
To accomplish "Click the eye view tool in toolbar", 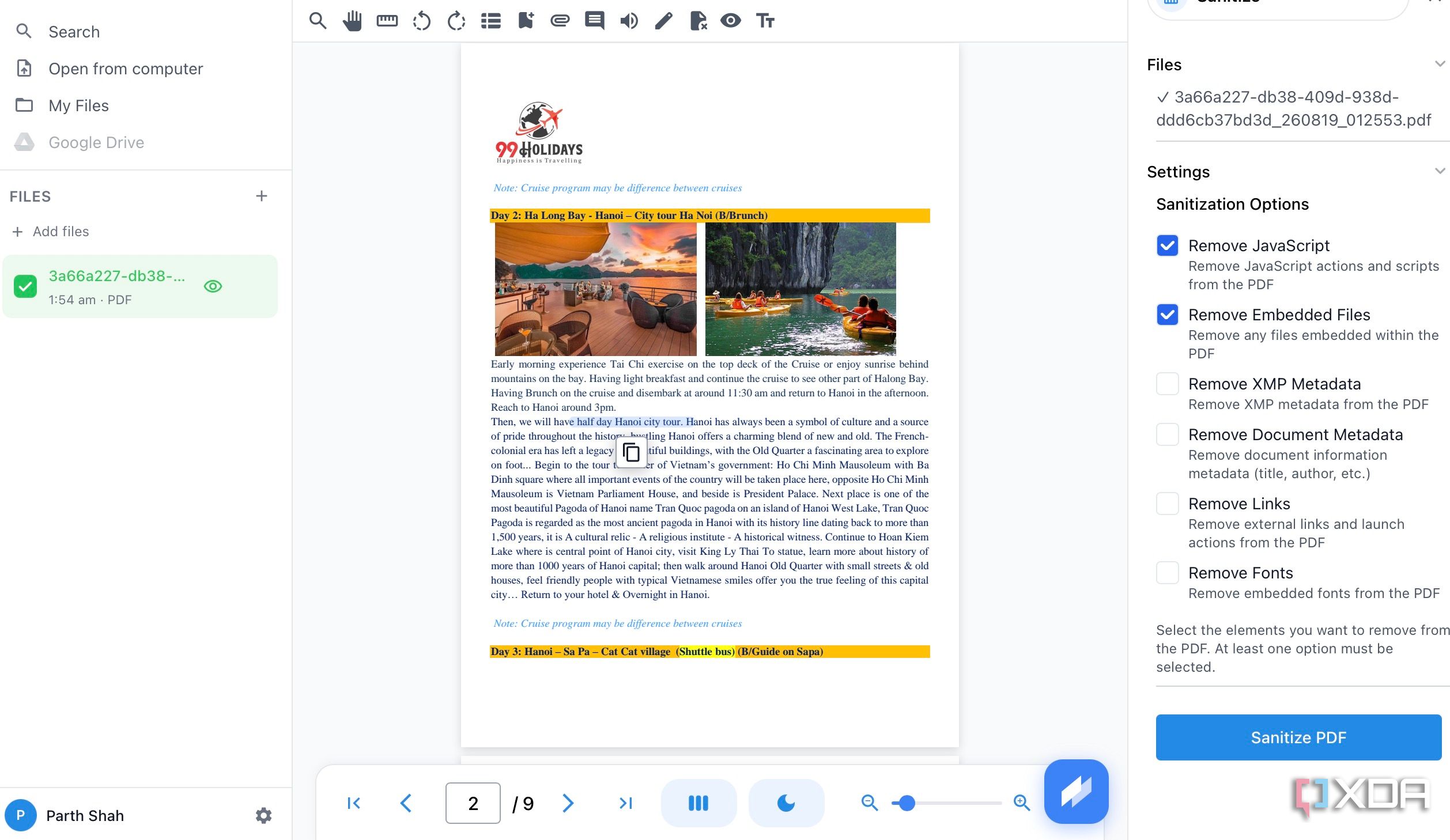I will pyautogui.click(x=730, y=21).
